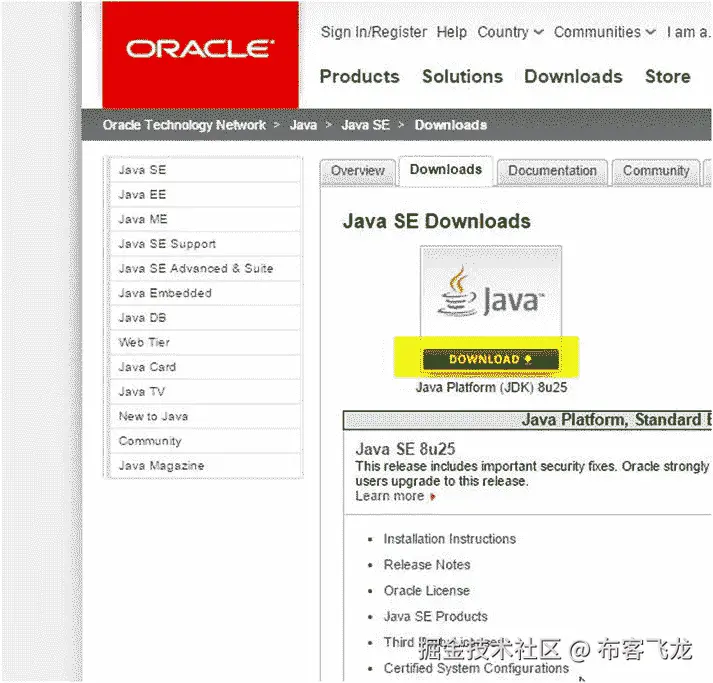Open Java DB sidebar item

click(x=205, y=317)
